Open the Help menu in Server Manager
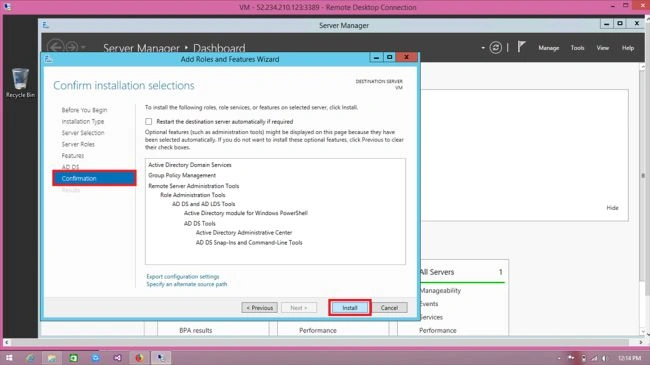Image resolution: width=650 pixels, height=365 pixels. point(628,48)
